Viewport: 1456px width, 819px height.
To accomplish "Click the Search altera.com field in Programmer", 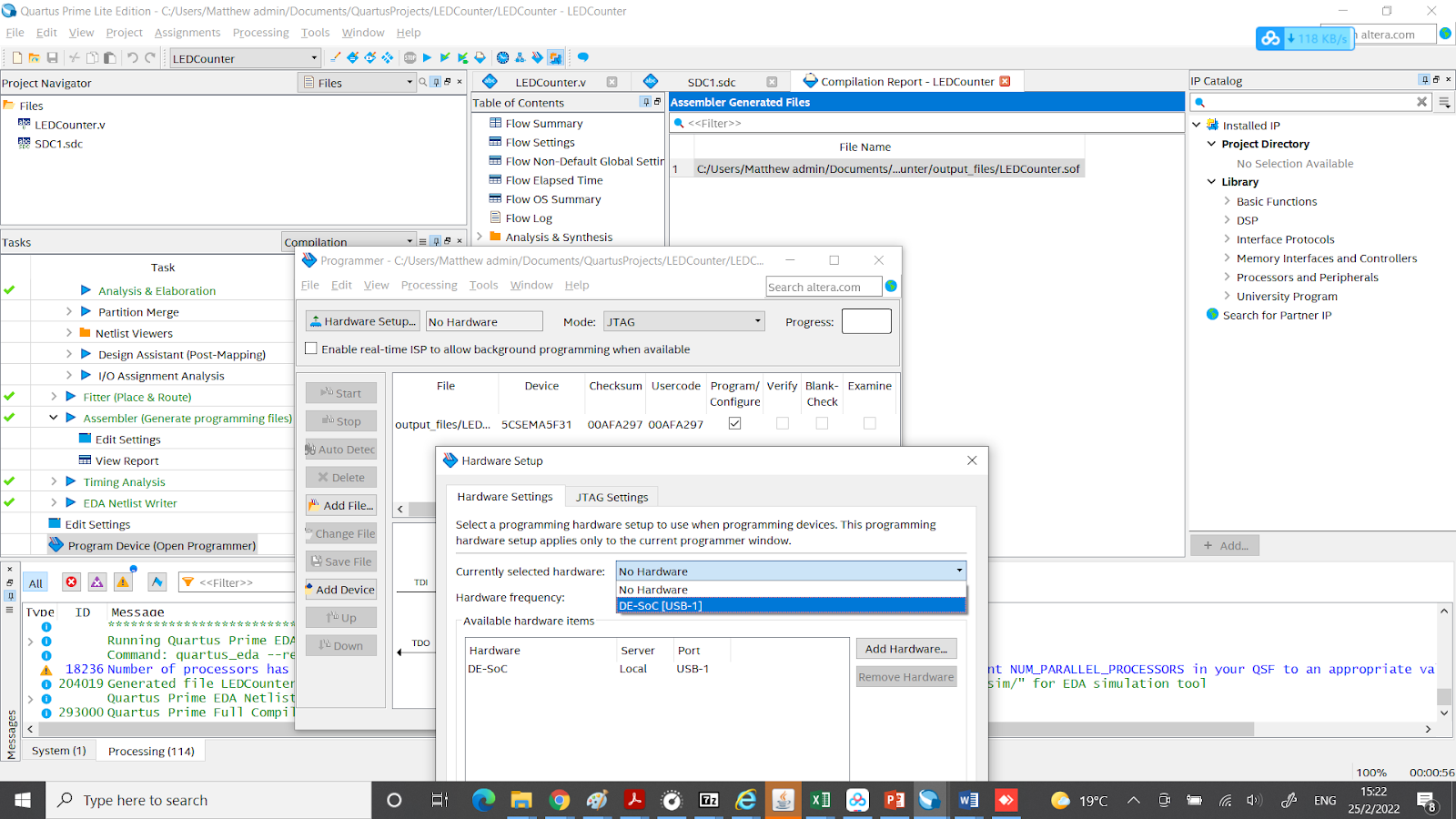I will pos(824,287).
